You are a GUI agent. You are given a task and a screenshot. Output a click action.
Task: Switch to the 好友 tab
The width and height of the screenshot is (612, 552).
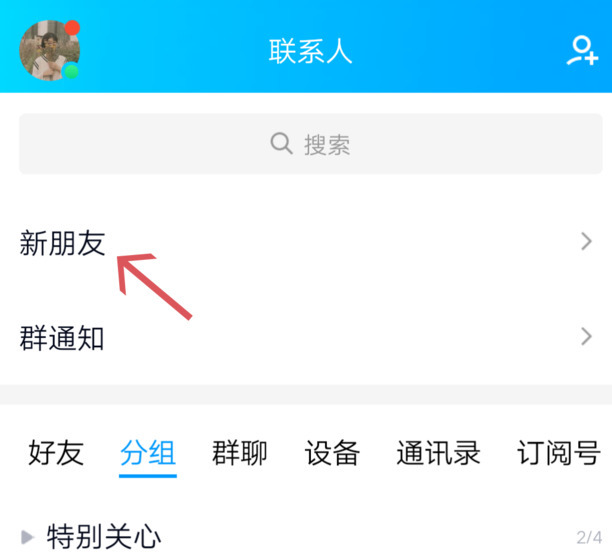click(x=56, y=453)
